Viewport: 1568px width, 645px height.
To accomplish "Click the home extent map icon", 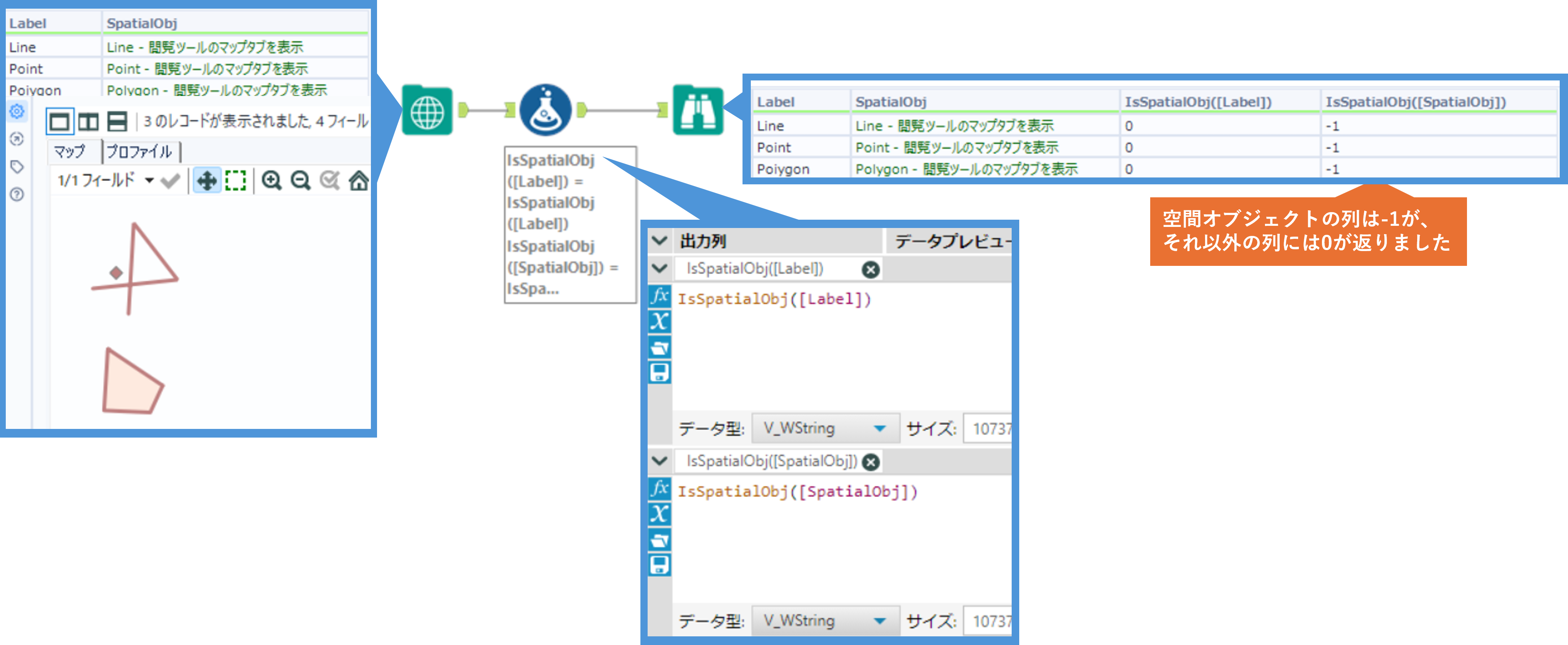I will (x=359, y=181).
